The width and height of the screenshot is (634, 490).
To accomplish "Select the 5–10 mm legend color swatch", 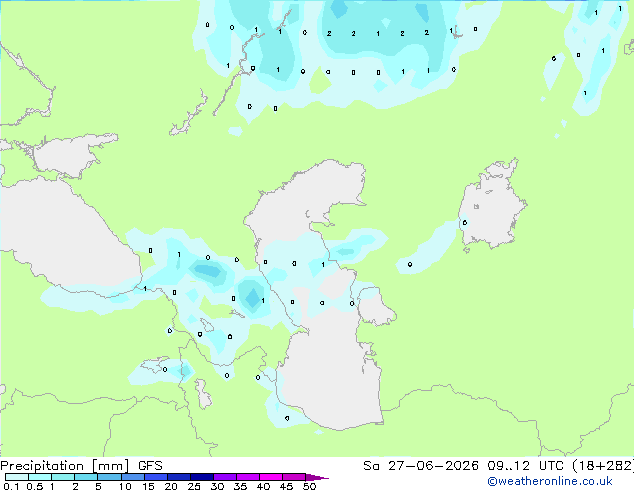I will coord(109,477).
